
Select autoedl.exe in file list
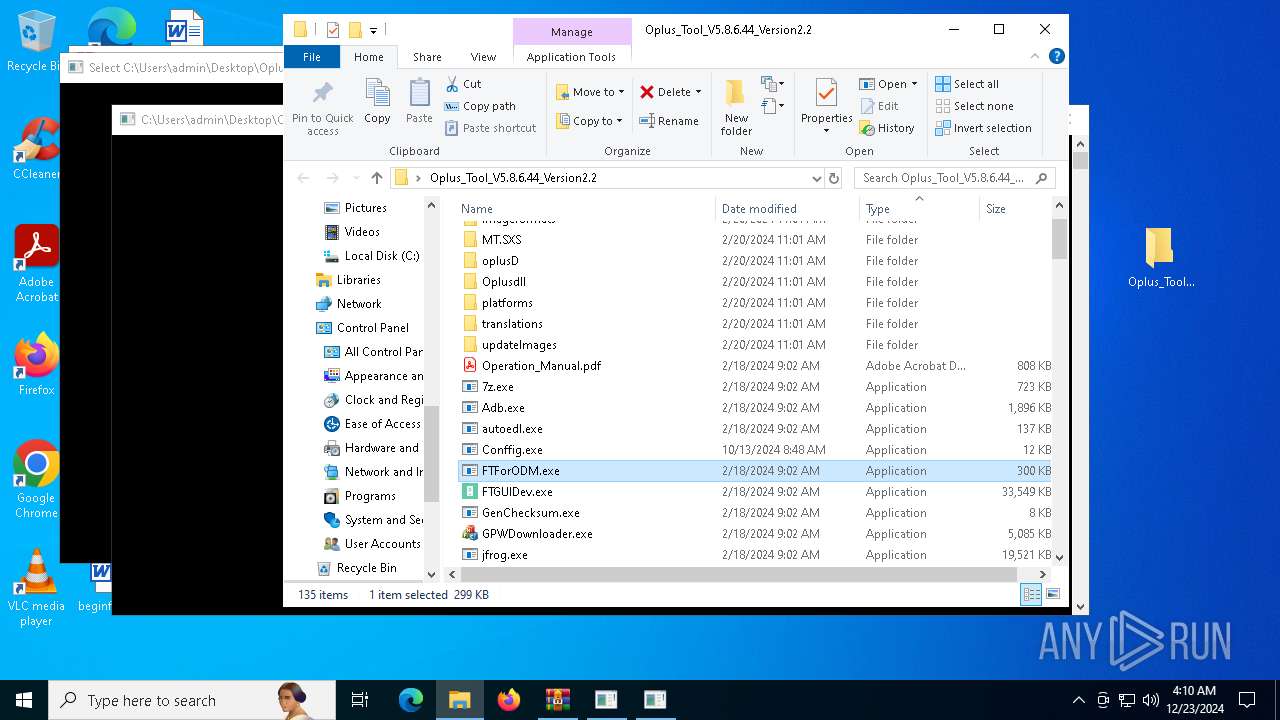512,429
